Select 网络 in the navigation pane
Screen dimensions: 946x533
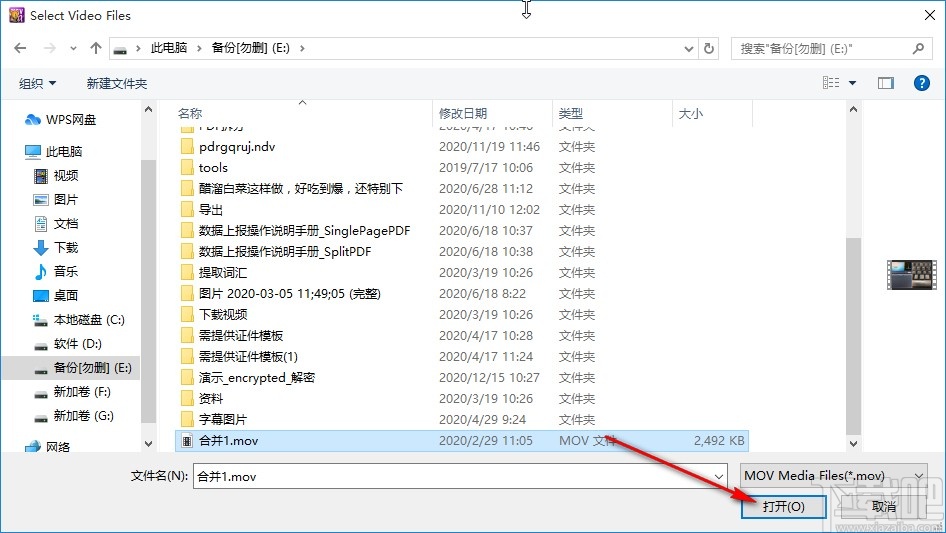pos(48,447)
